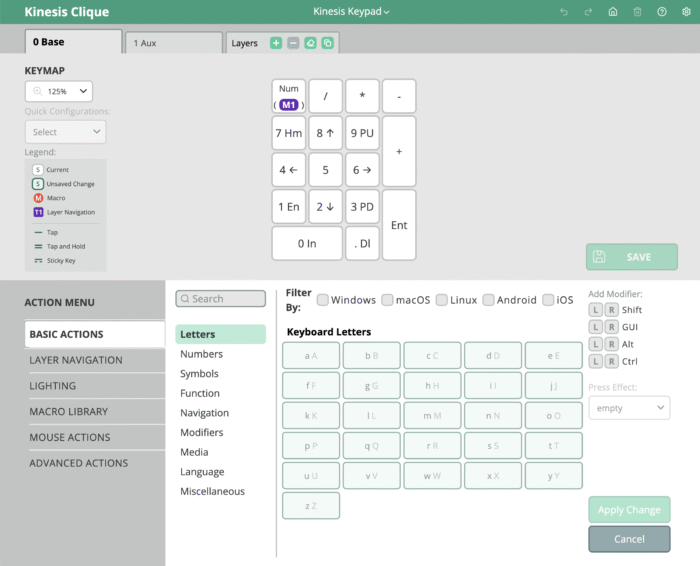Screen dimensions: 700x566
Task: Select the Ent key on keypad
Action: tap(399, 225)
